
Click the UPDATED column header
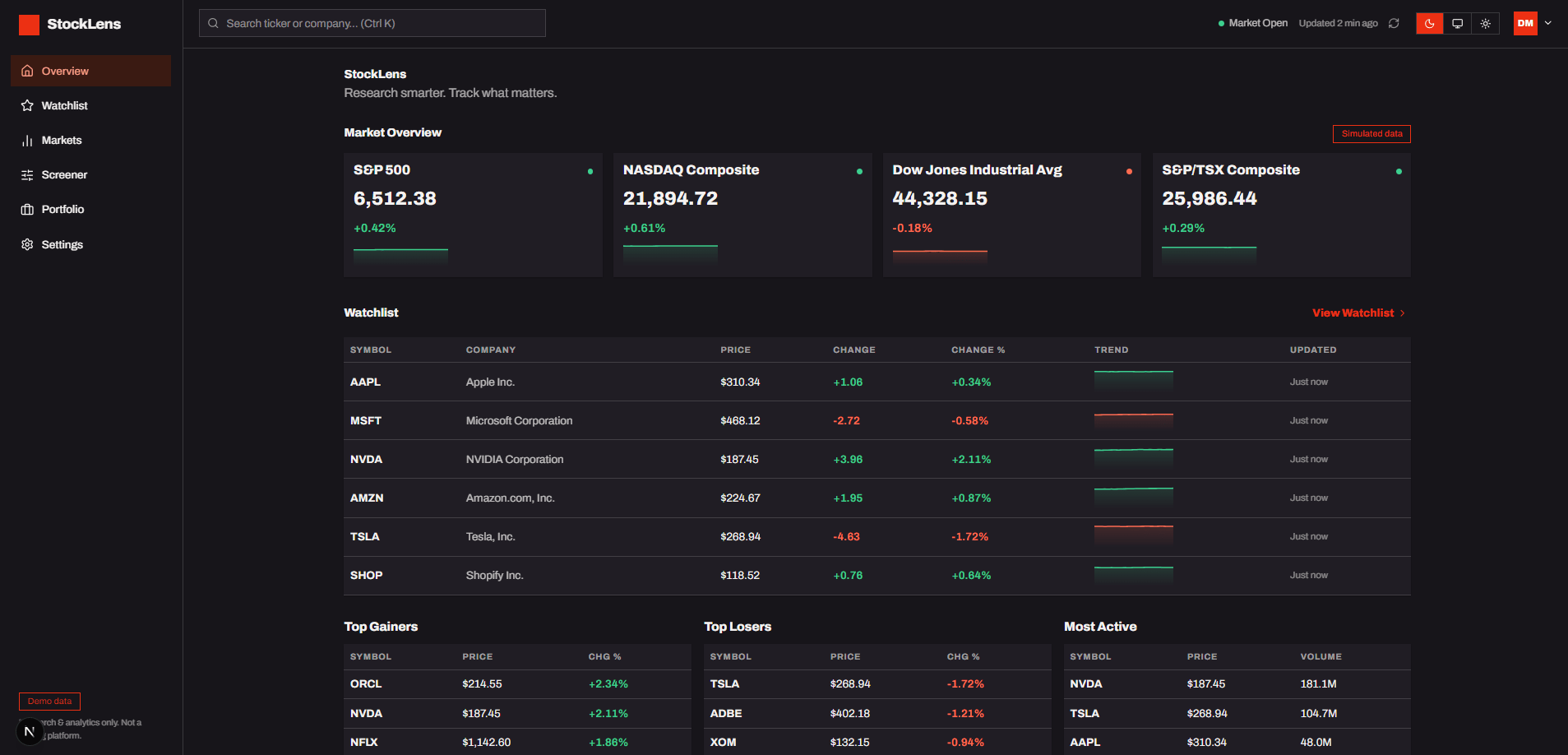tap(1313, 350)
